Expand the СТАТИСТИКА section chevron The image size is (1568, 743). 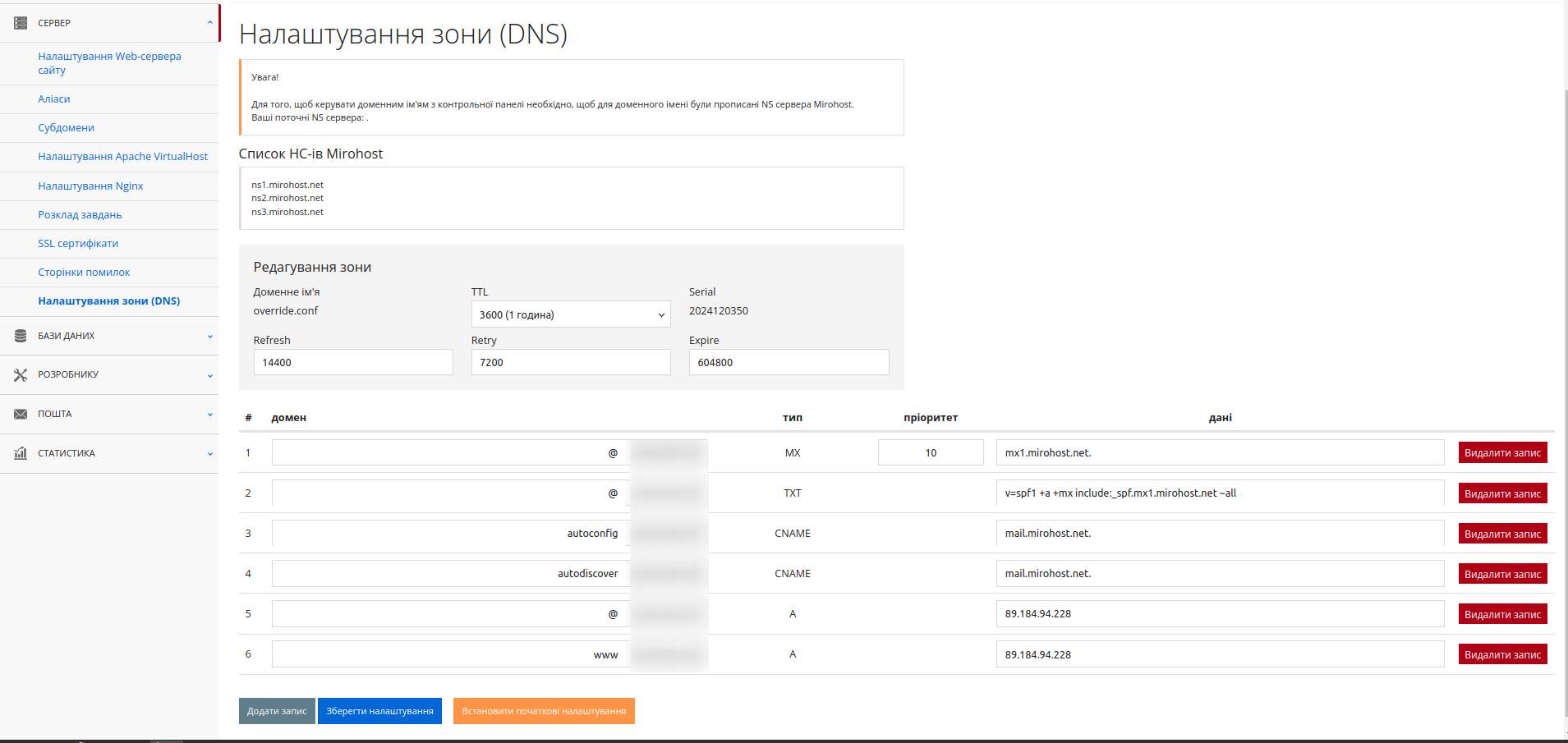point(210,454)
